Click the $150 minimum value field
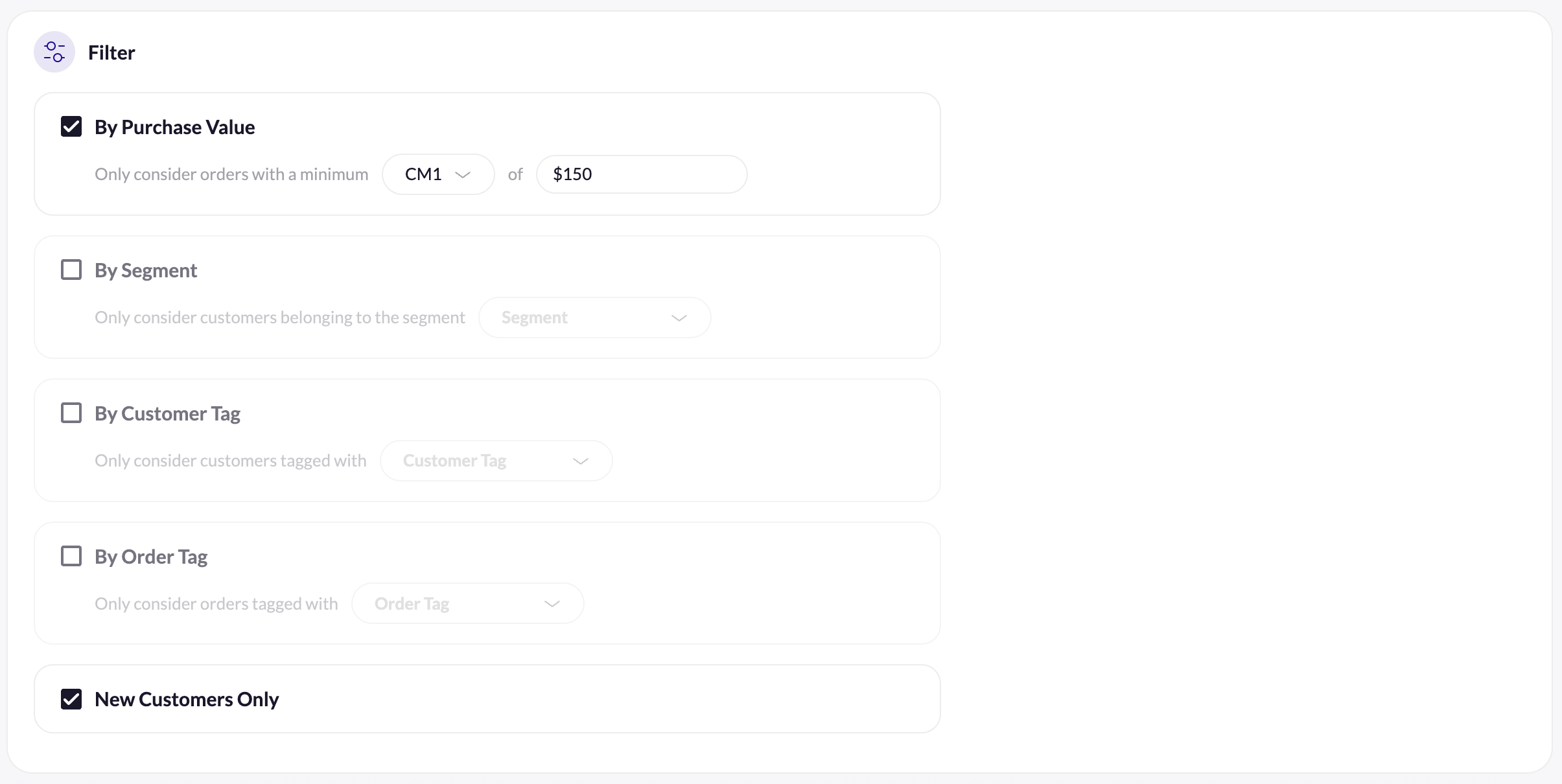The width and height of the screenshot is (1562, 784). [x=640, y=174]
